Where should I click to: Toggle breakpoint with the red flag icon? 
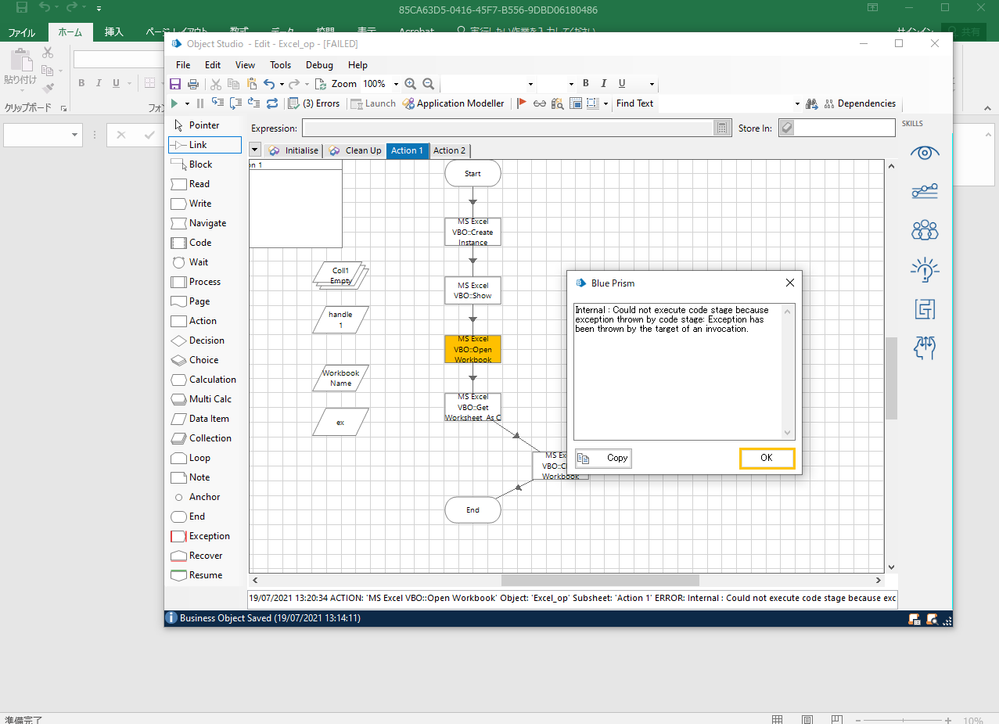521,103
